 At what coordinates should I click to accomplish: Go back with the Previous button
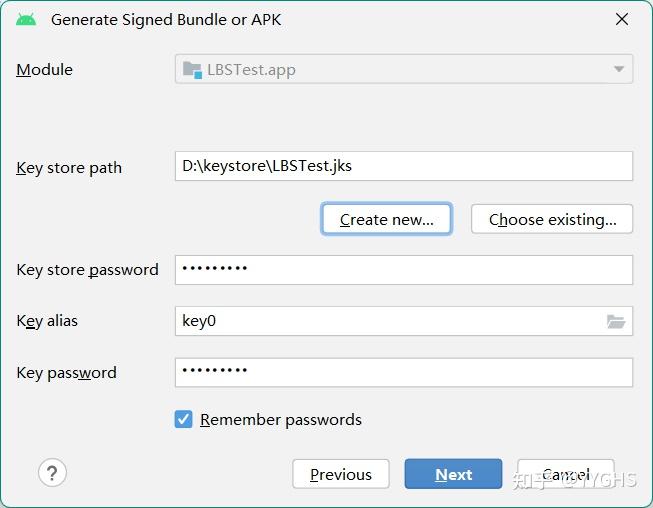340,475
